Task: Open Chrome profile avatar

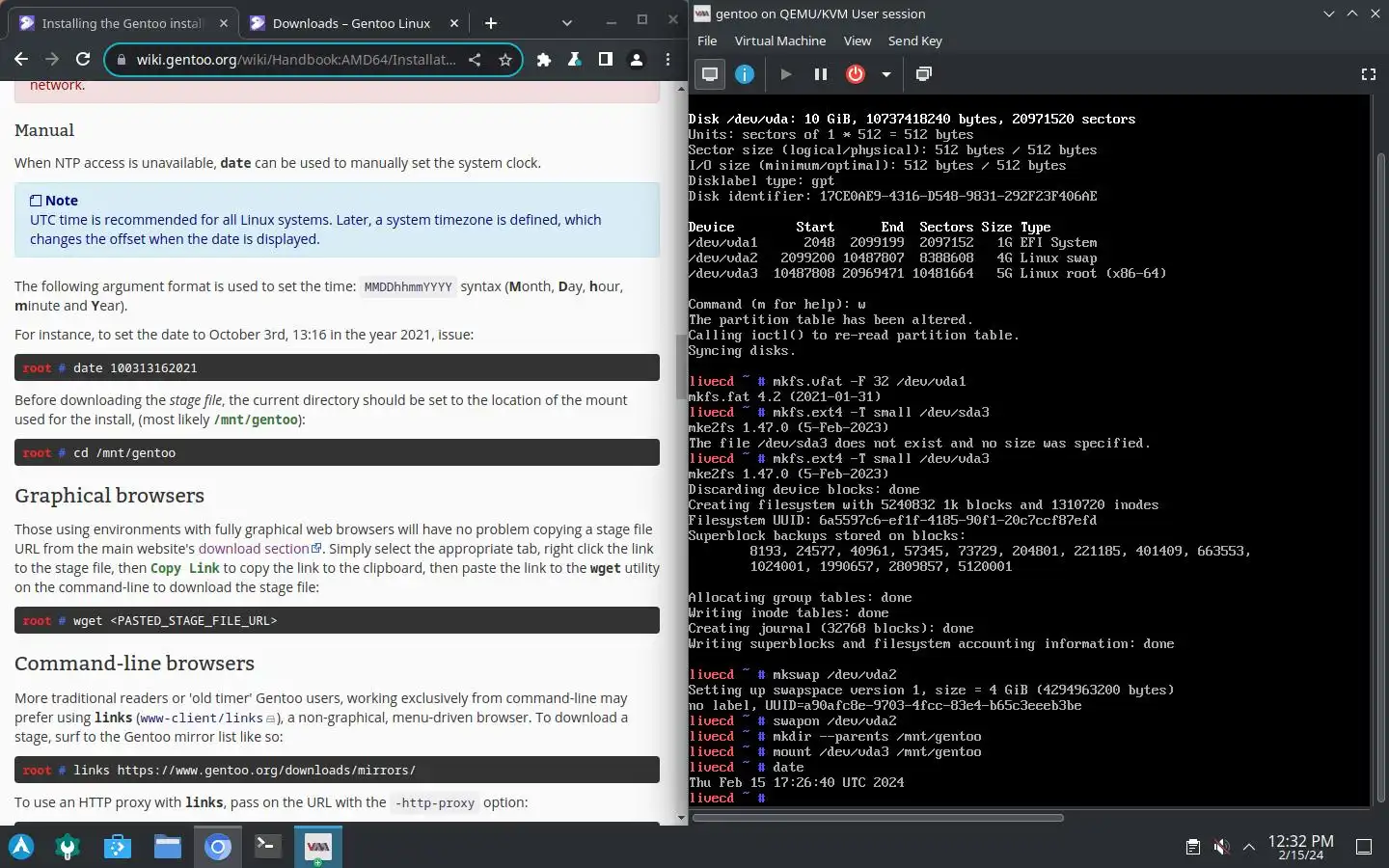Action: tap(637, 60)
